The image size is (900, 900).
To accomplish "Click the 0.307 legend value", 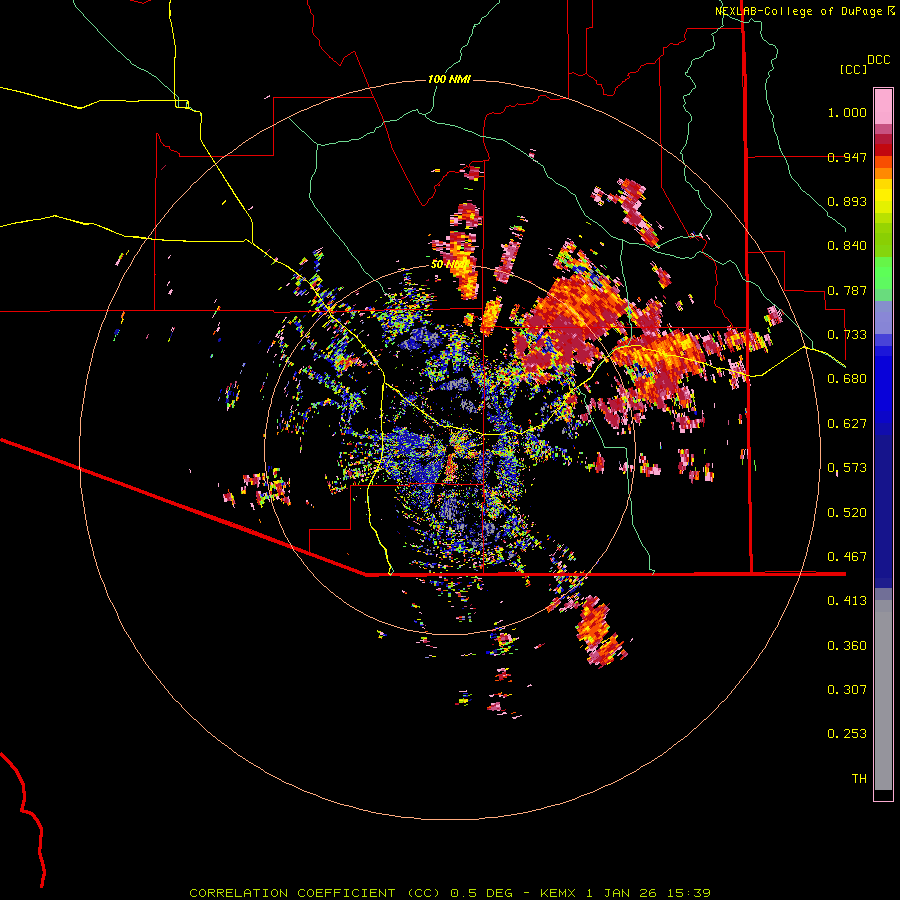I will 847,690.
